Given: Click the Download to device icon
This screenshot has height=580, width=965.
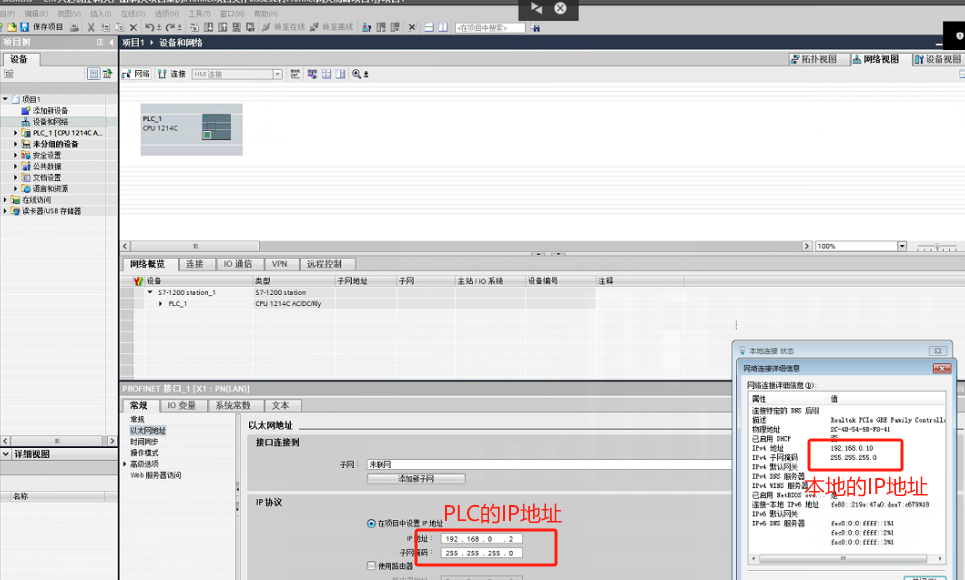Looking at the screenshot, I should (x=209, y=27).
